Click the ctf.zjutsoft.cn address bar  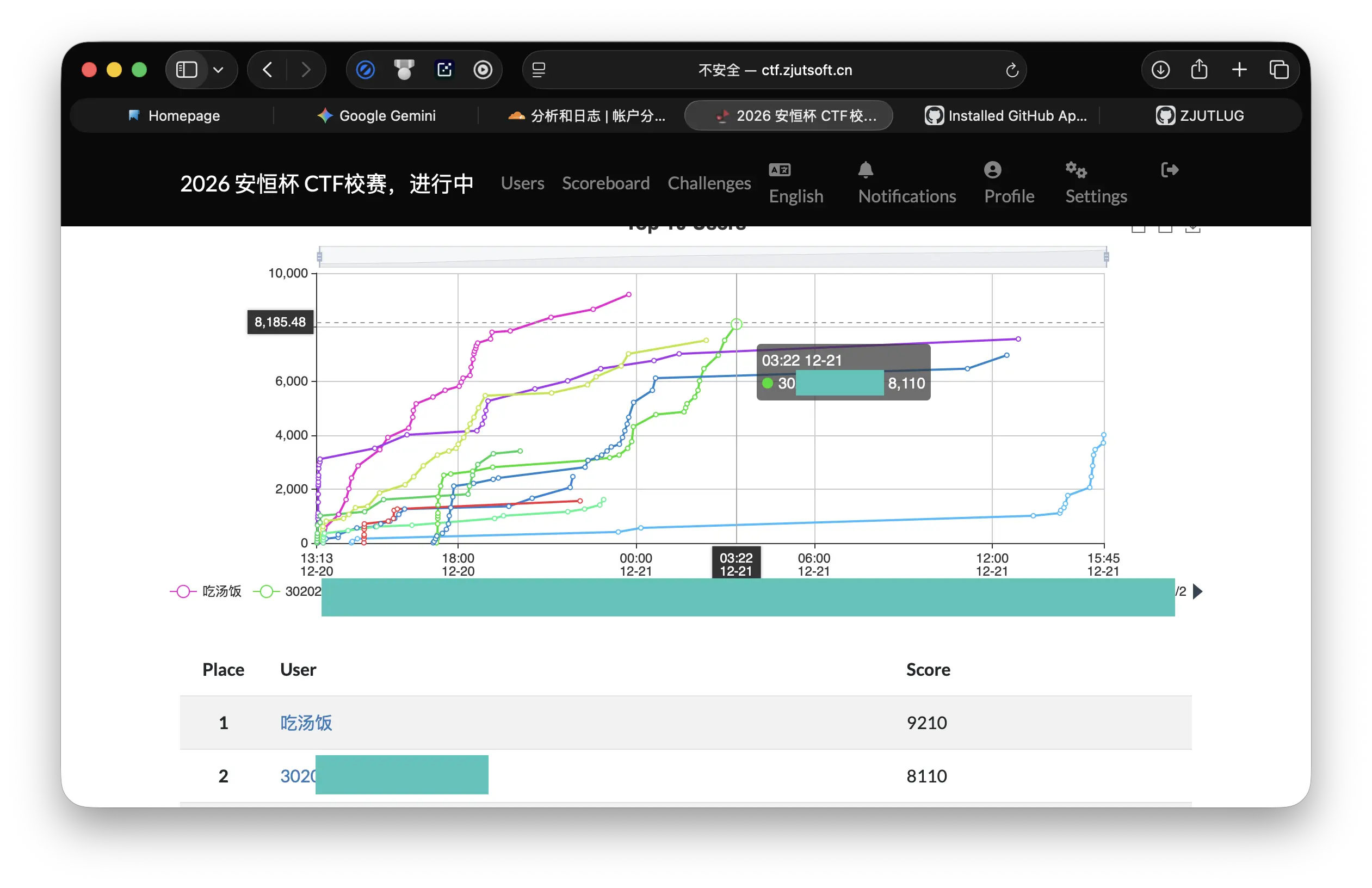pyautogui.click(x=774, y=70)
